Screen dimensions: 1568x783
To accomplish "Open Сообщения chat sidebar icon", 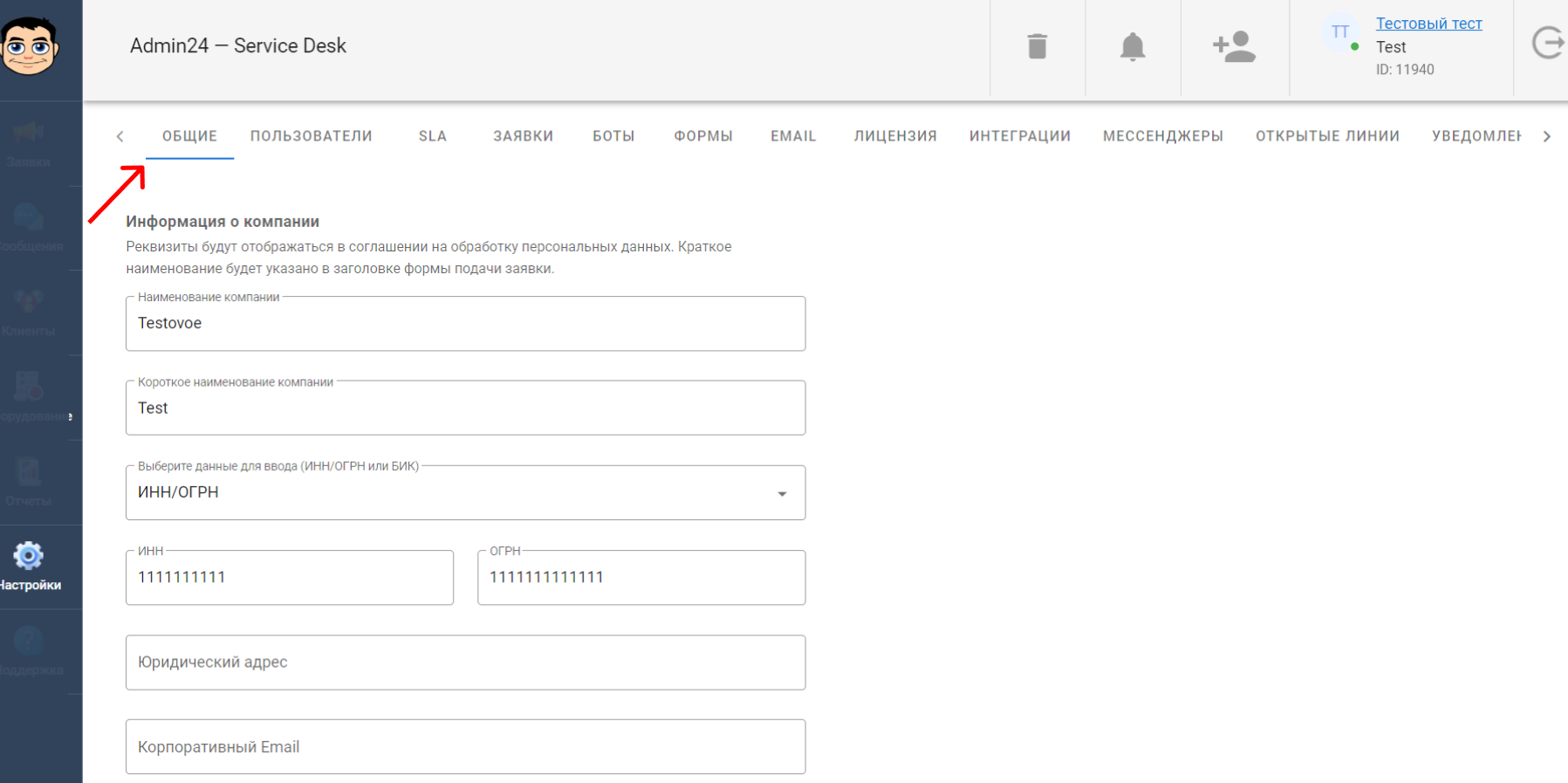I will (29, 217).
